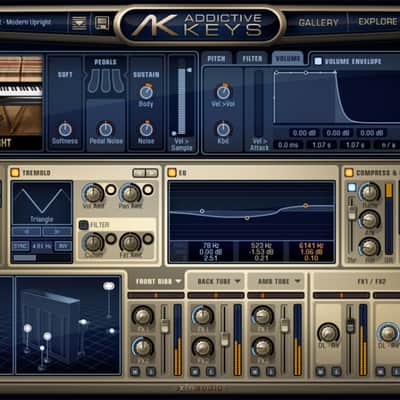Image resolution: width=400 pixels, height=400 pixels.
Task: Click the tremolo Flt Amt knob
Action: click(x=130, y=243)
